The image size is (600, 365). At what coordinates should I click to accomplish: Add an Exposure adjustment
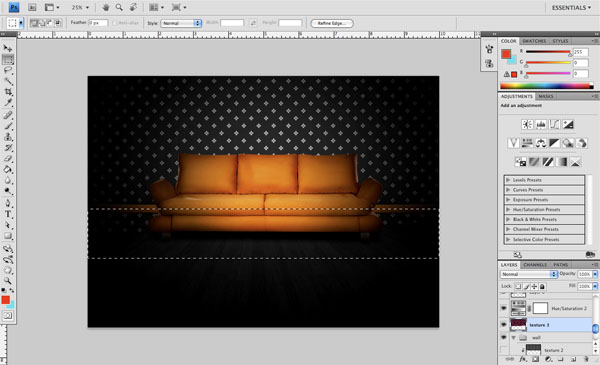(568, 124)
